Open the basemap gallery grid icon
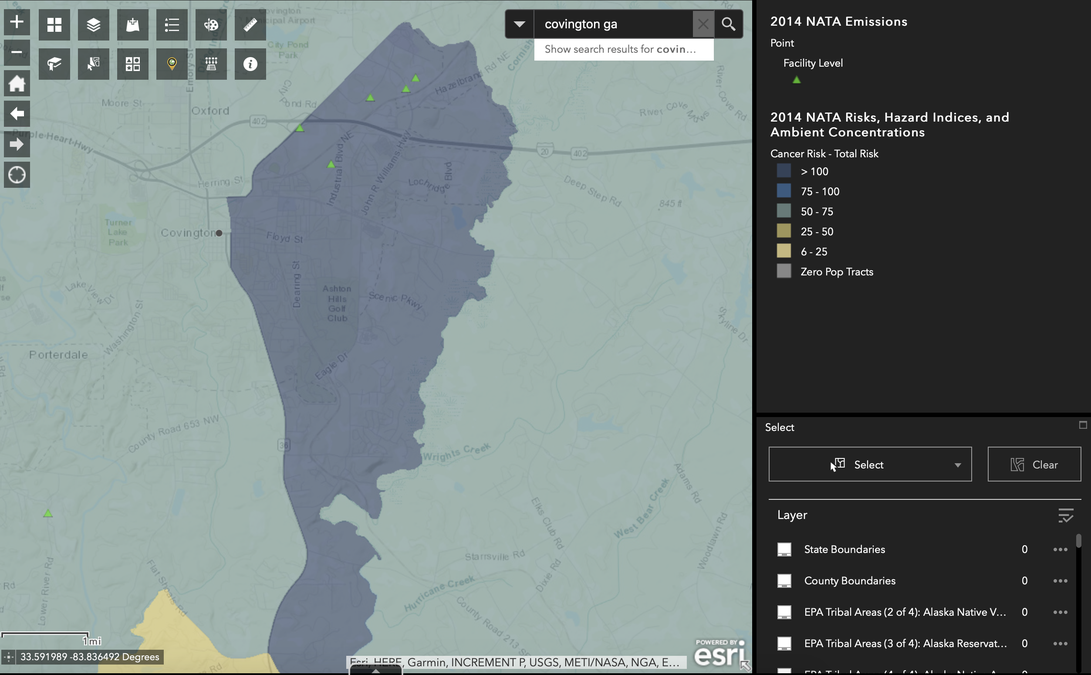1091x675 pixels. 54,26
